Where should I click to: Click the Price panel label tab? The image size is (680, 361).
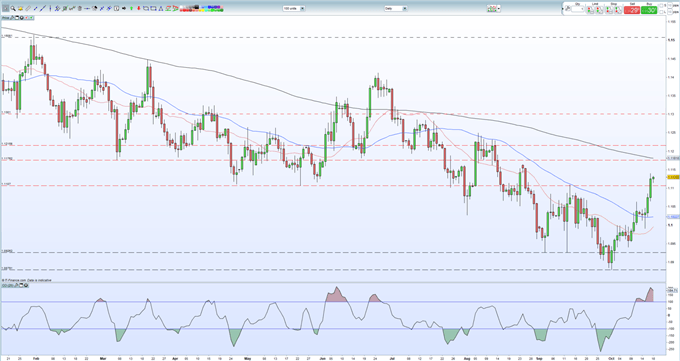[x=6, y=18]
